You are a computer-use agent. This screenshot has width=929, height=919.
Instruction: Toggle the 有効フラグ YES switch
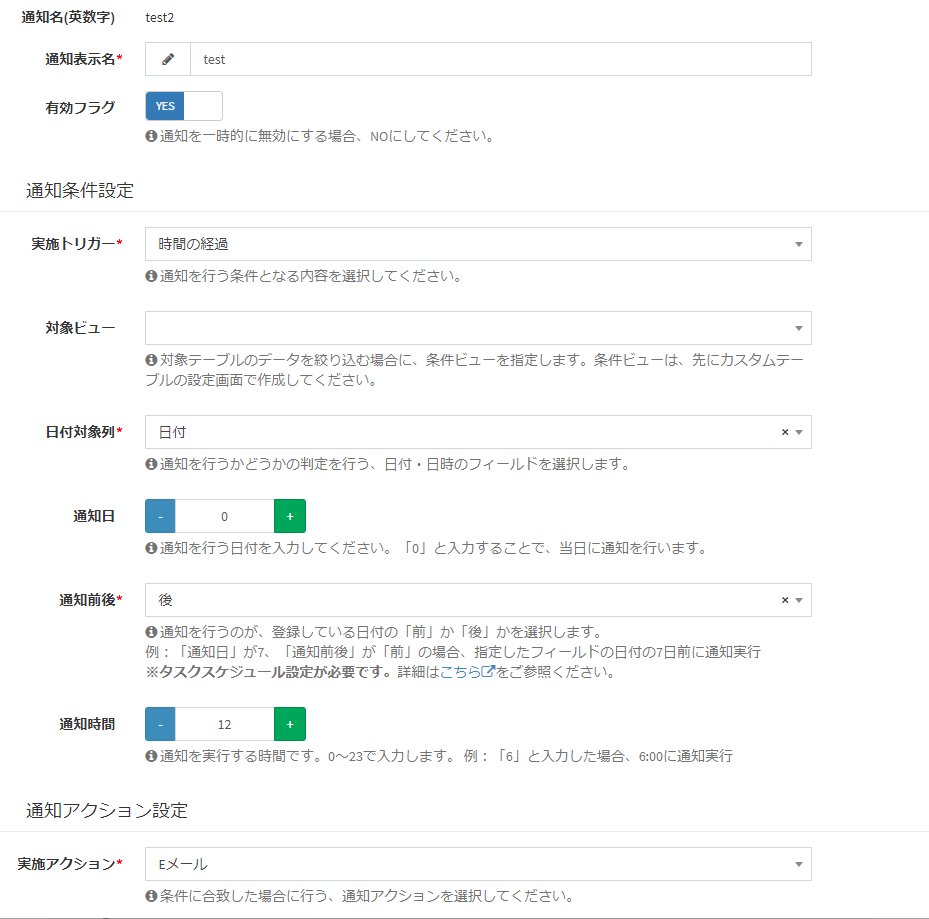click(184, 106)
